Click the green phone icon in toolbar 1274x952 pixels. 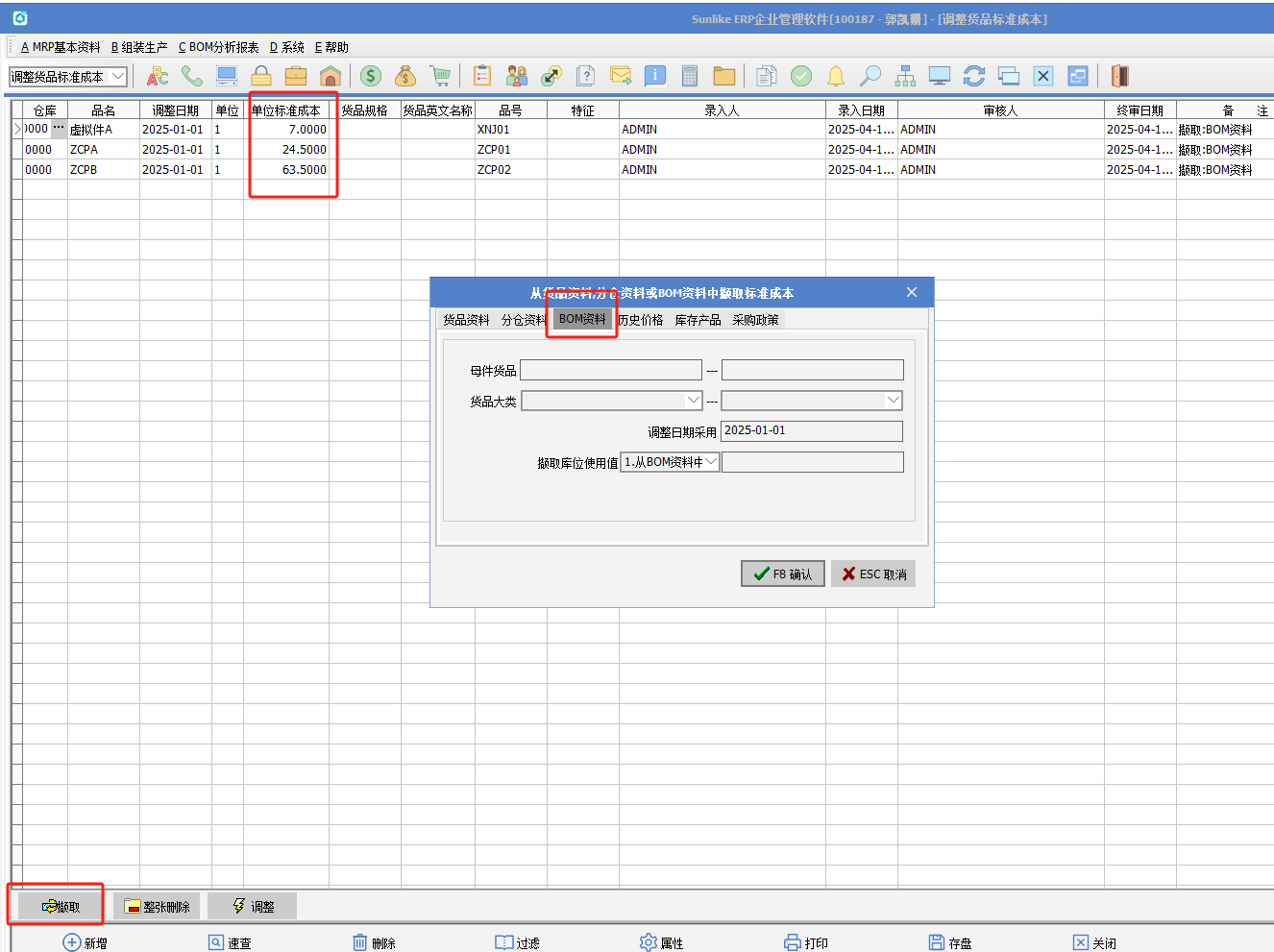tap(192, 76)
